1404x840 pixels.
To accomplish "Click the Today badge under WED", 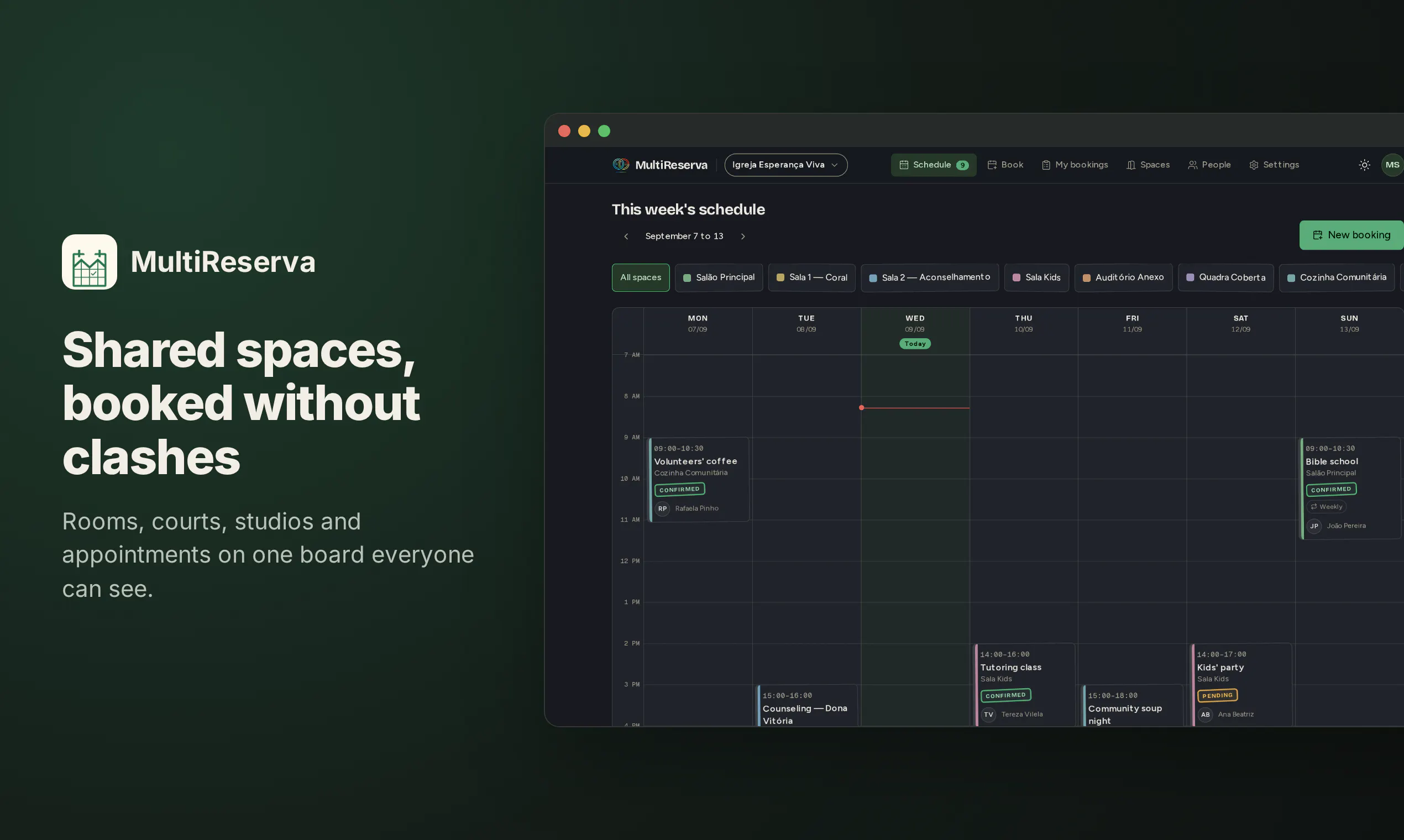I will click(915, 344).
